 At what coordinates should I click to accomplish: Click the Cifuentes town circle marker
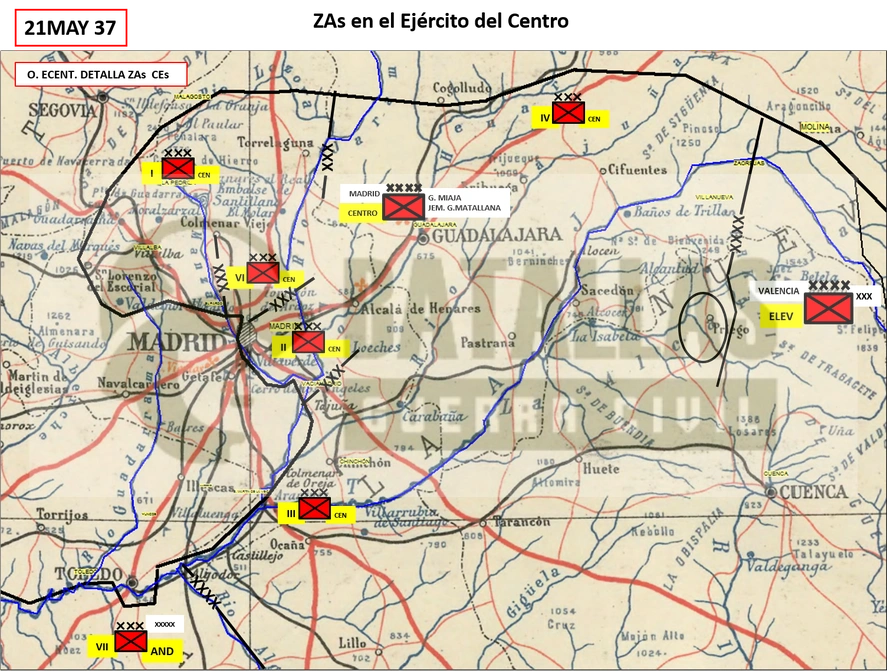pos(603,170)
